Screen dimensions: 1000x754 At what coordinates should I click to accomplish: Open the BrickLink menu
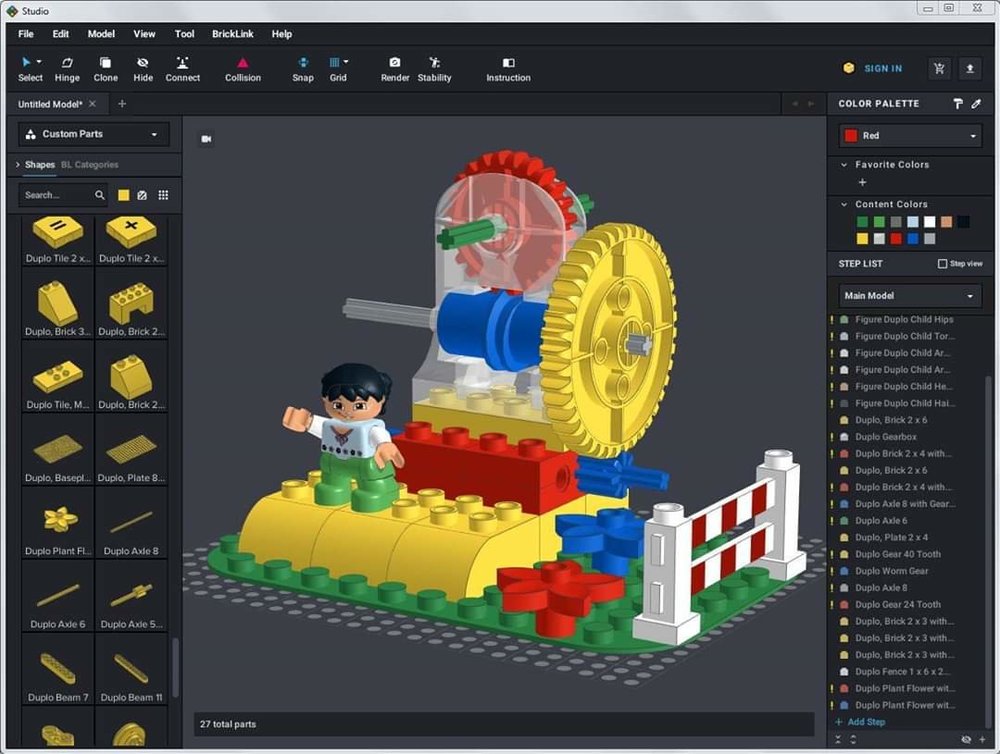tap(233, 34)
